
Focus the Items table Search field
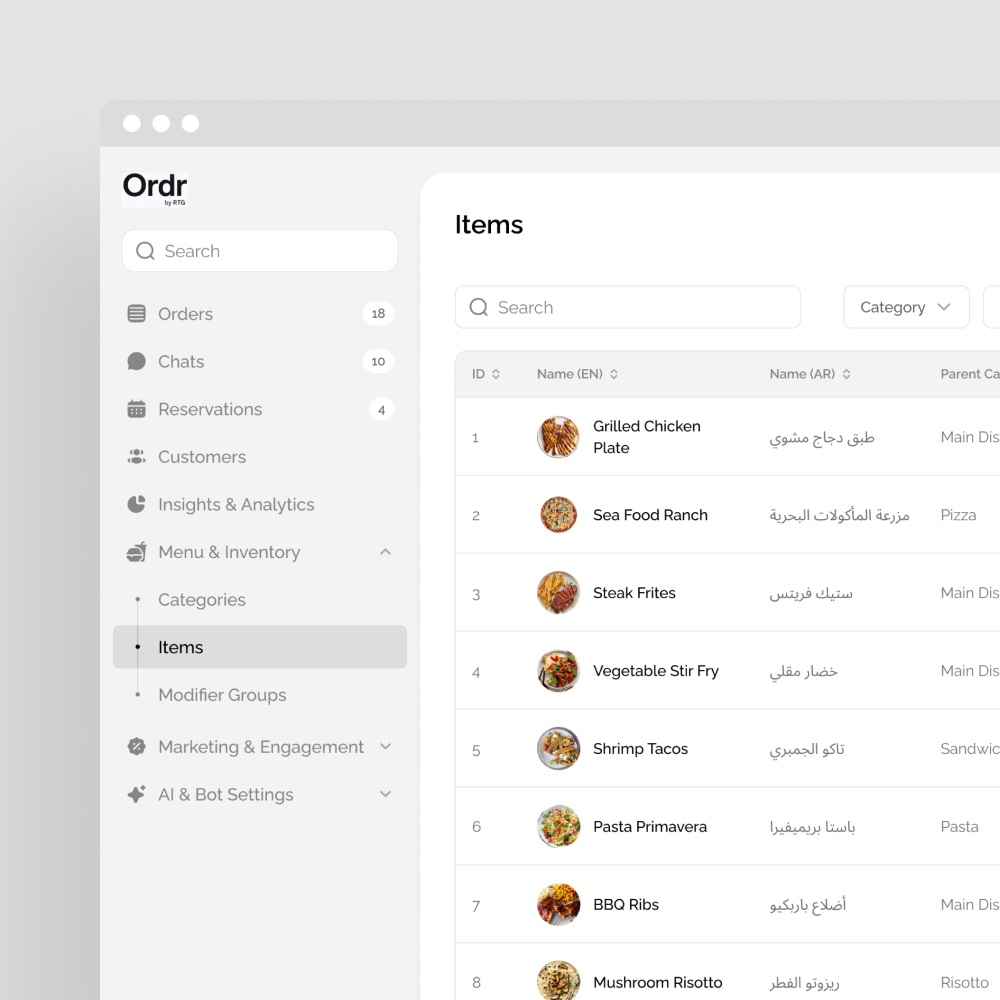(x=628, y=307)
